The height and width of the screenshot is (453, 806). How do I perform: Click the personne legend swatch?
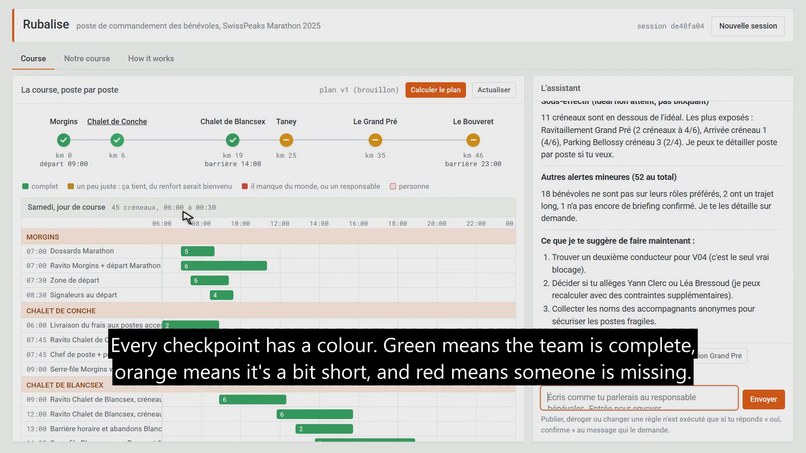tap(393, 186)
